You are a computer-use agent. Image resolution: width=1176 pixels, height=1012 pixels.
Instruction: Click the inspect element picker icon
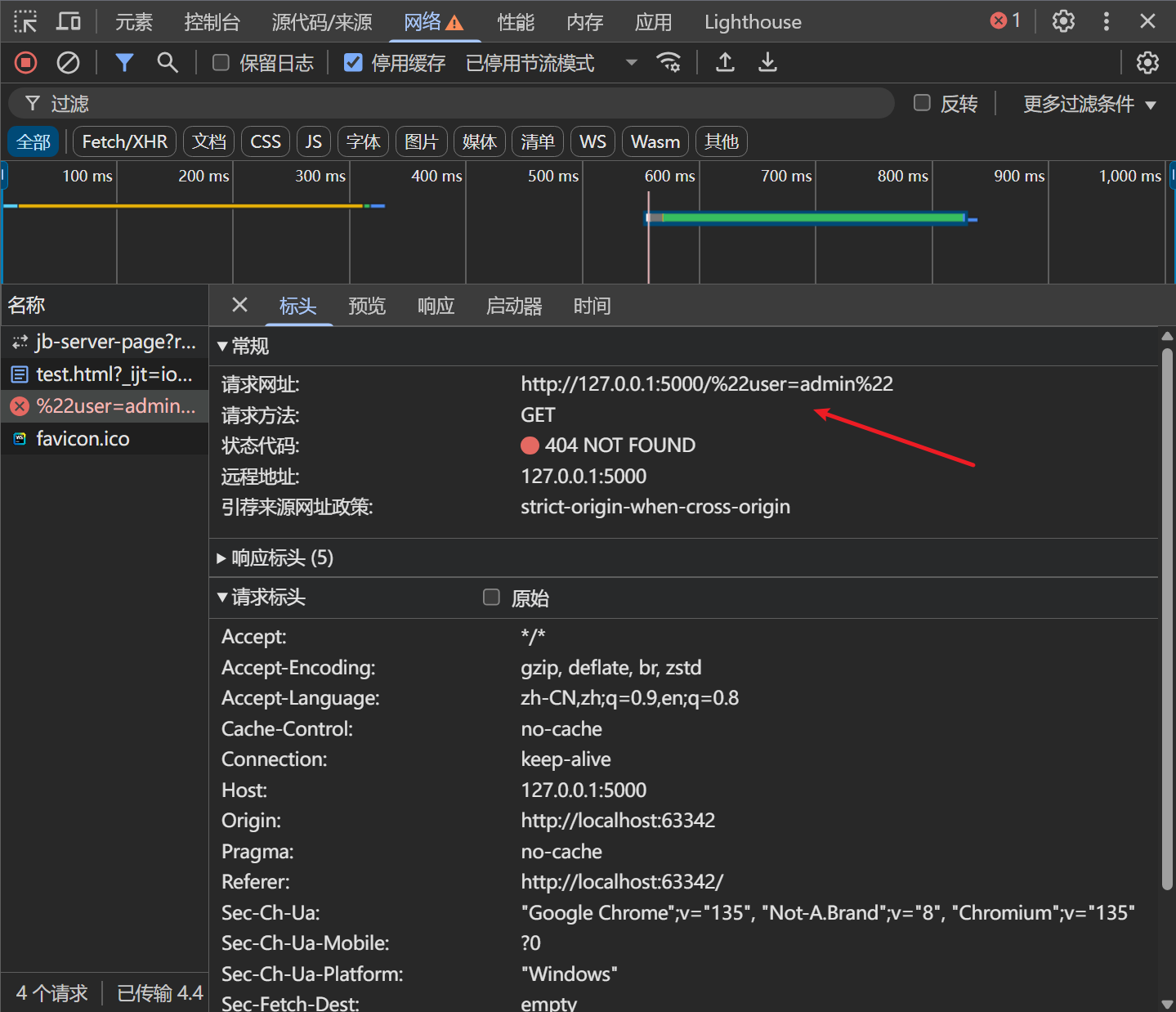click(x=25, y=21)
